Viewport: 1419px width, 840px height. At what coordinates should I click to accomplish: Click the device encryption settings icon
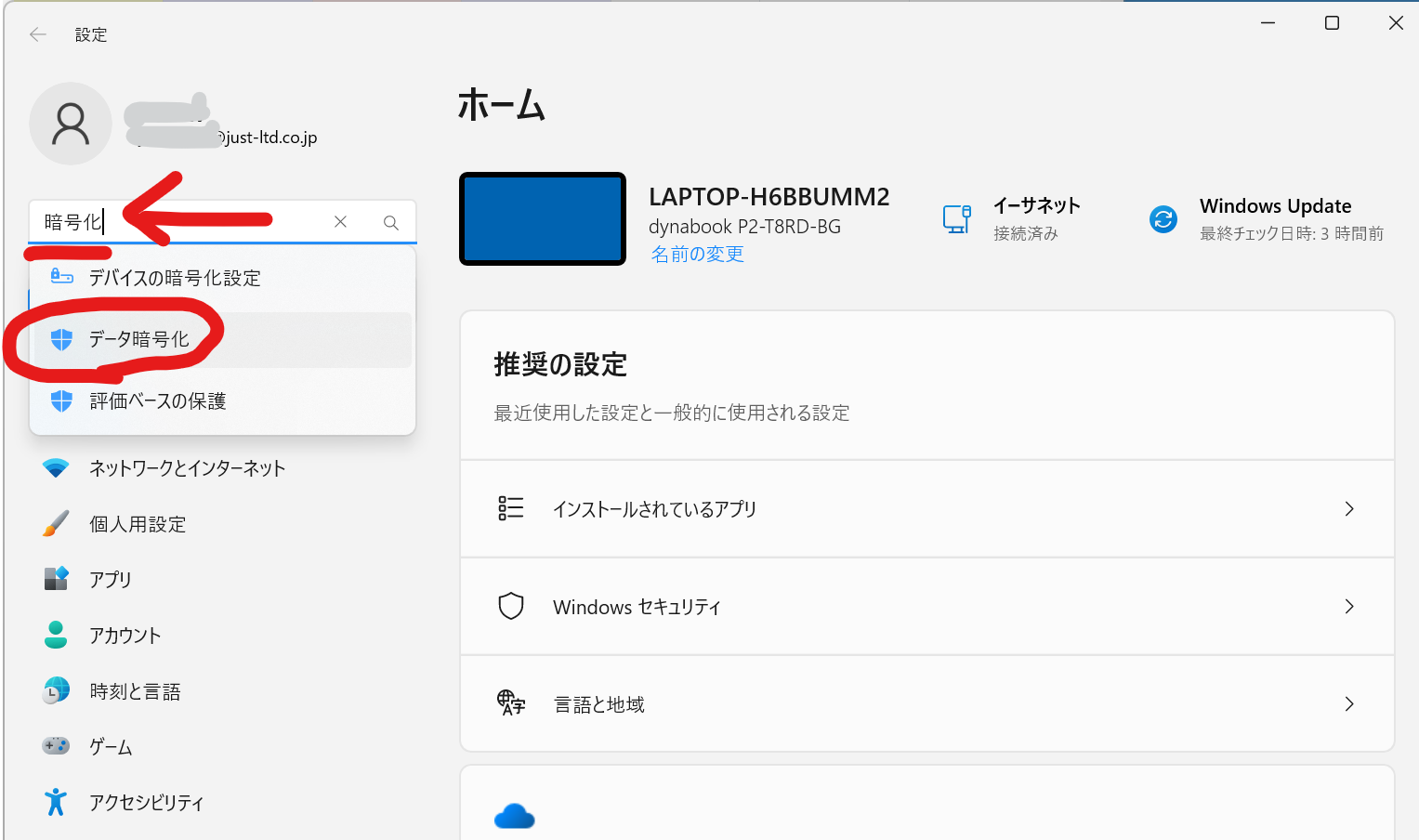click(x=61, y=277)
